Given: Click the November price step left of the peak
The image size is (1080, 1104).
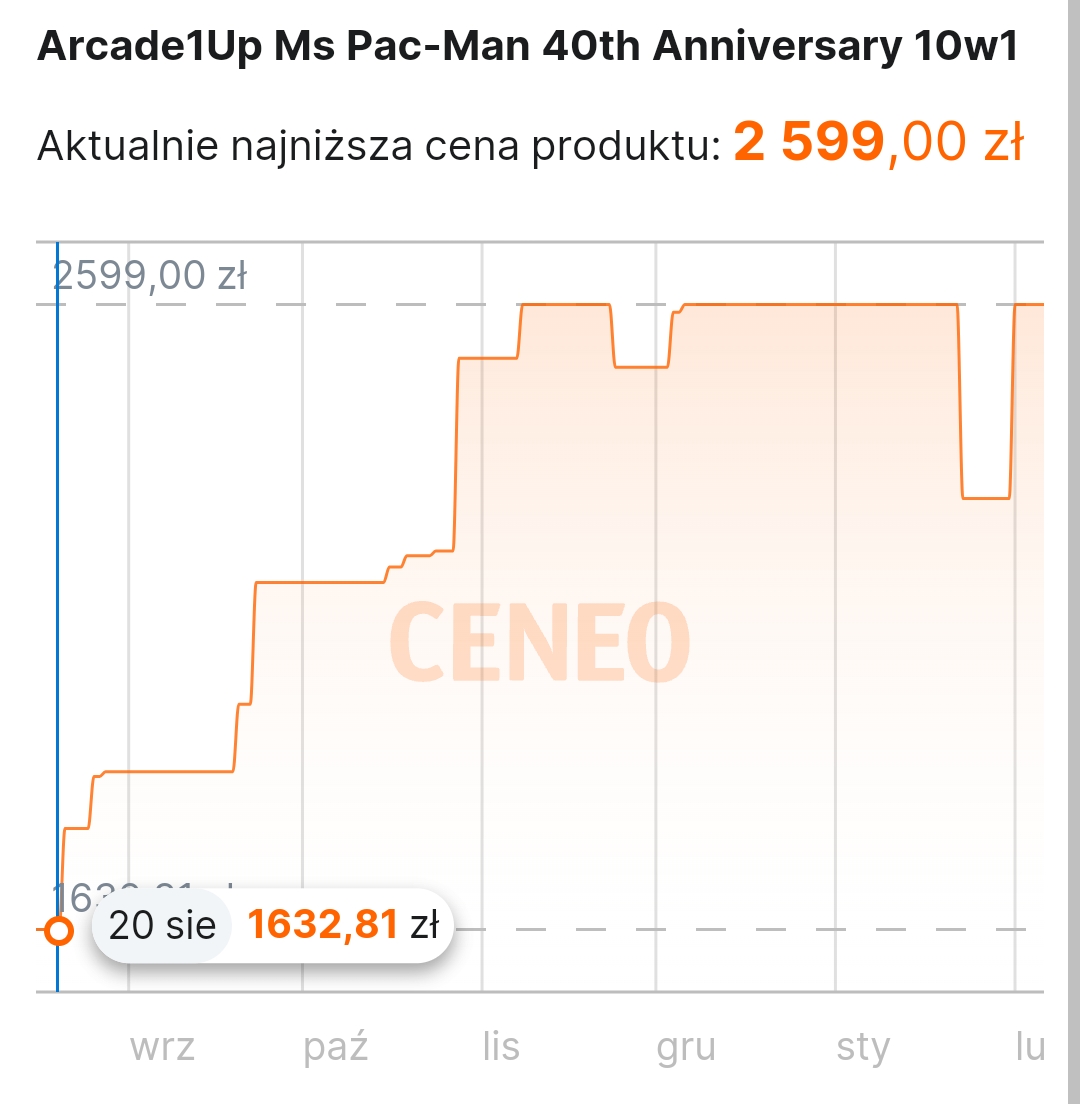Looking at the screenshot, I should tap(488, 357).
